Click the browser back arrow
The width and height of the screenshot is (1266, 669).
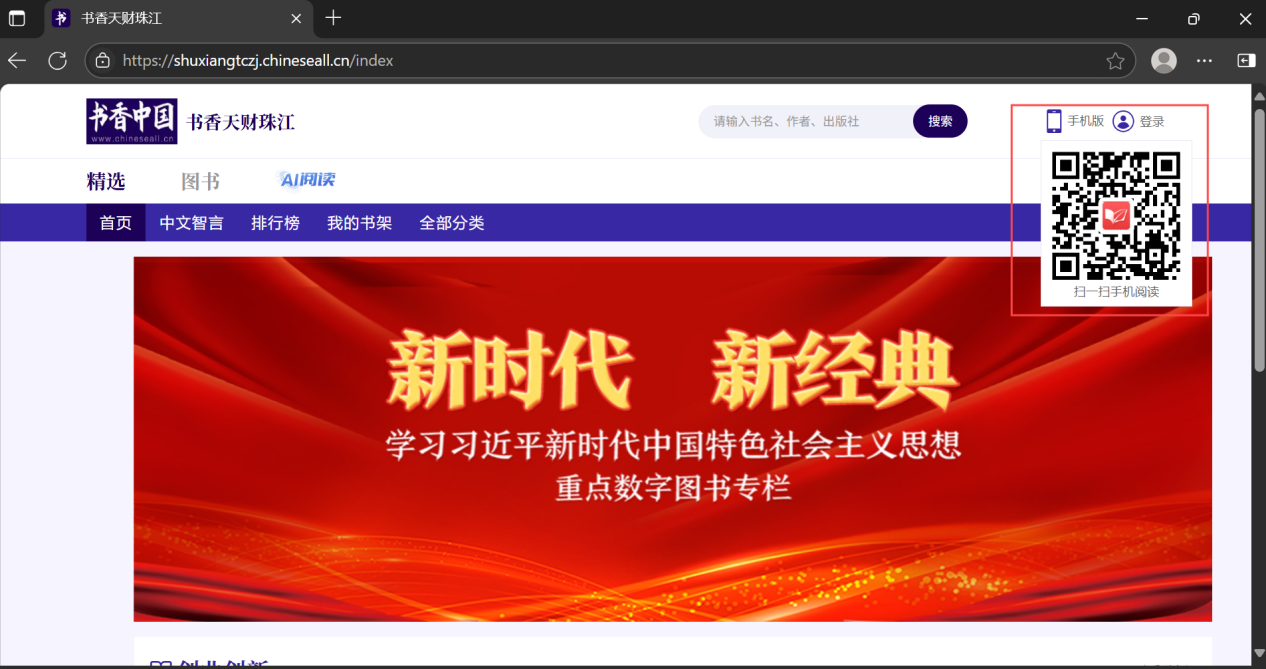[17, 61]
